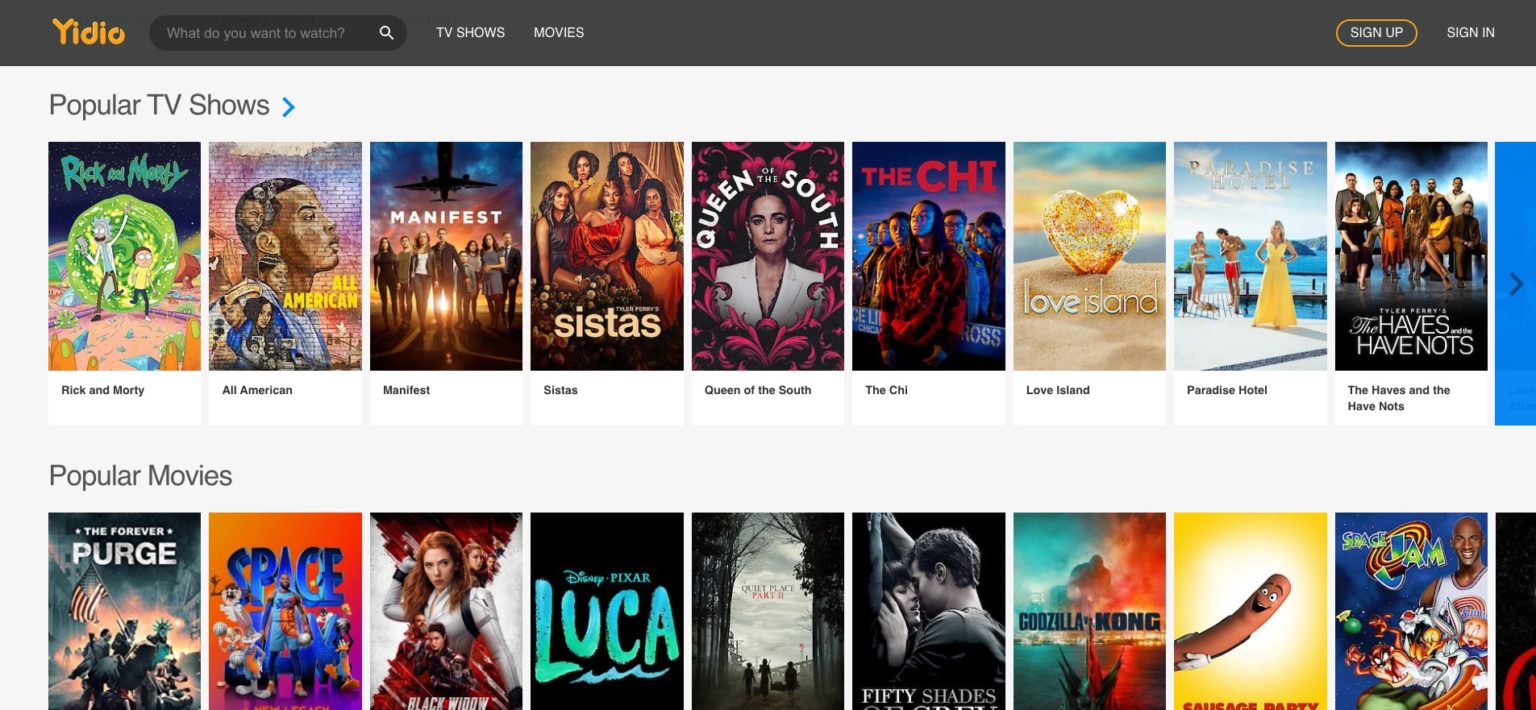Click the SIGN IN link
This screenshot has height=710, width=1536.
coord(1470,32)
